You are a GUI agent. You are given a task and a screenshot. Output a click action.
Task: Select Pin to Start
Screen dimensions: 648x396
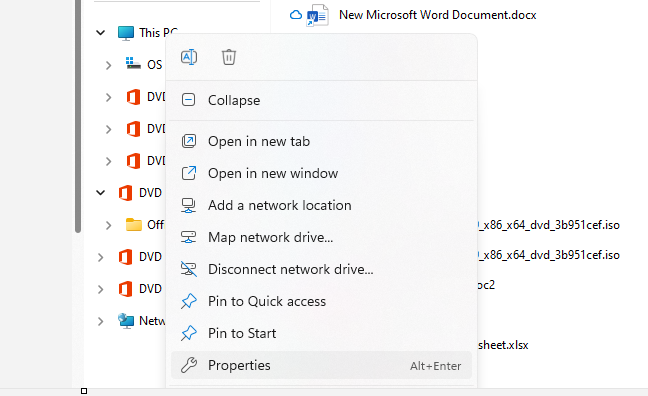coord(321,333)
